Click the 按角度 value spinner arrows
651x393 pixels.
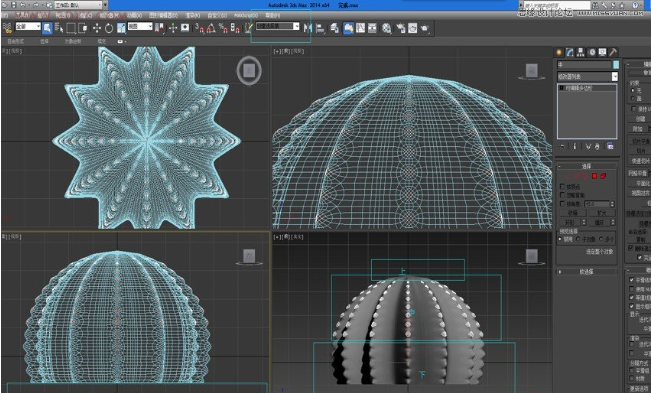tap(612, 204)
